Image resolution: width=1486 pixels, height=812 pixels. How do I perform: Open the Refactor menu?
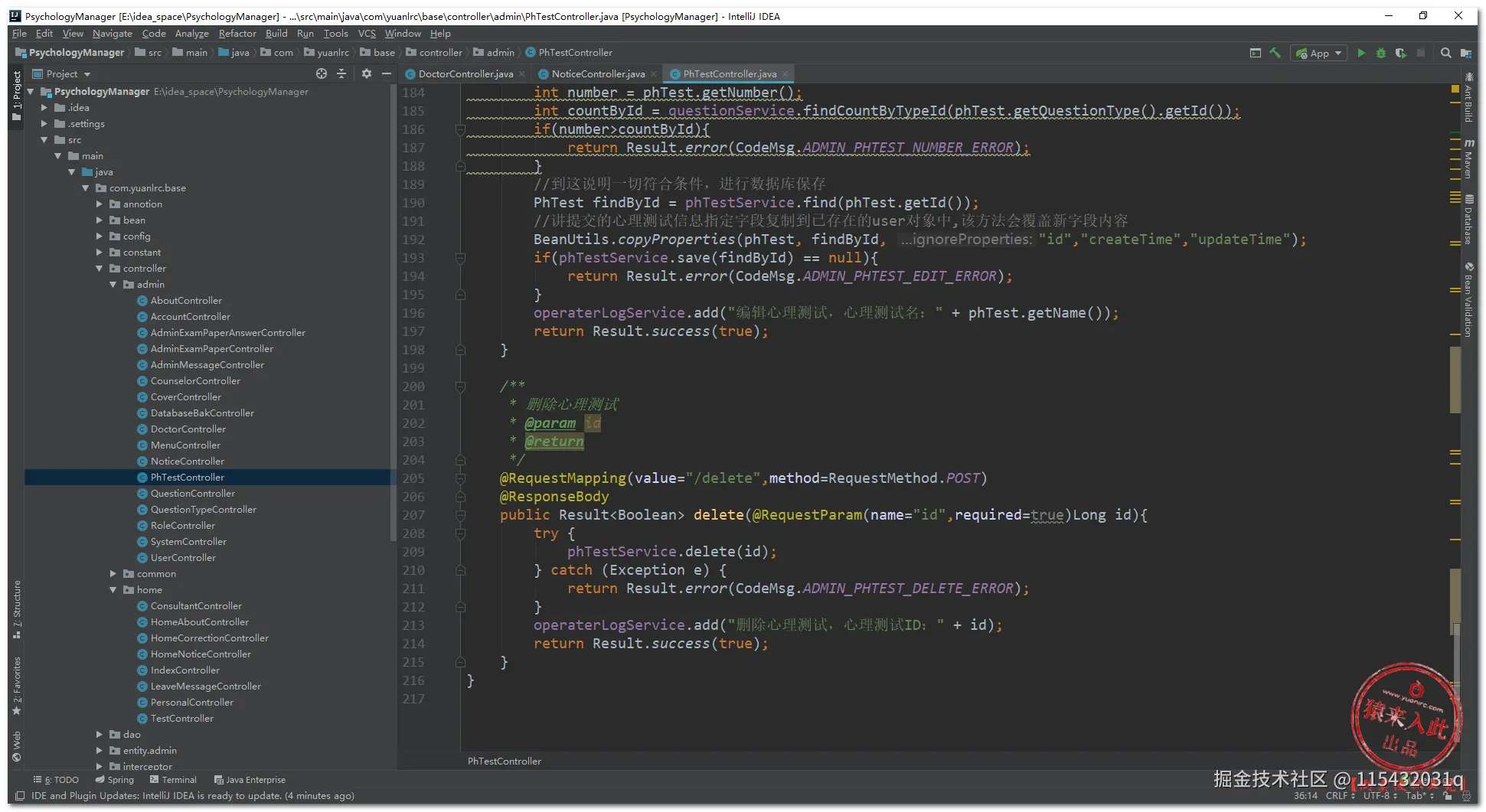tap(237, 34)
